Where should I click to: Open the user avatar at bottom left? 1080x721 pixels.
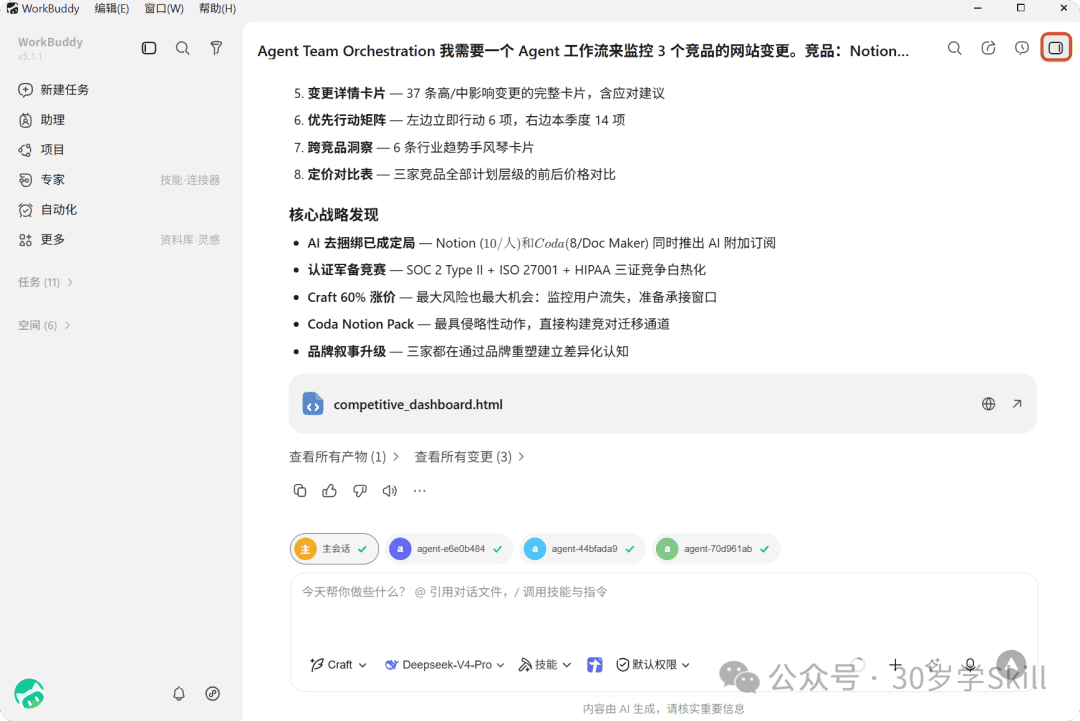pyautogui.click(x=29, y=693)
